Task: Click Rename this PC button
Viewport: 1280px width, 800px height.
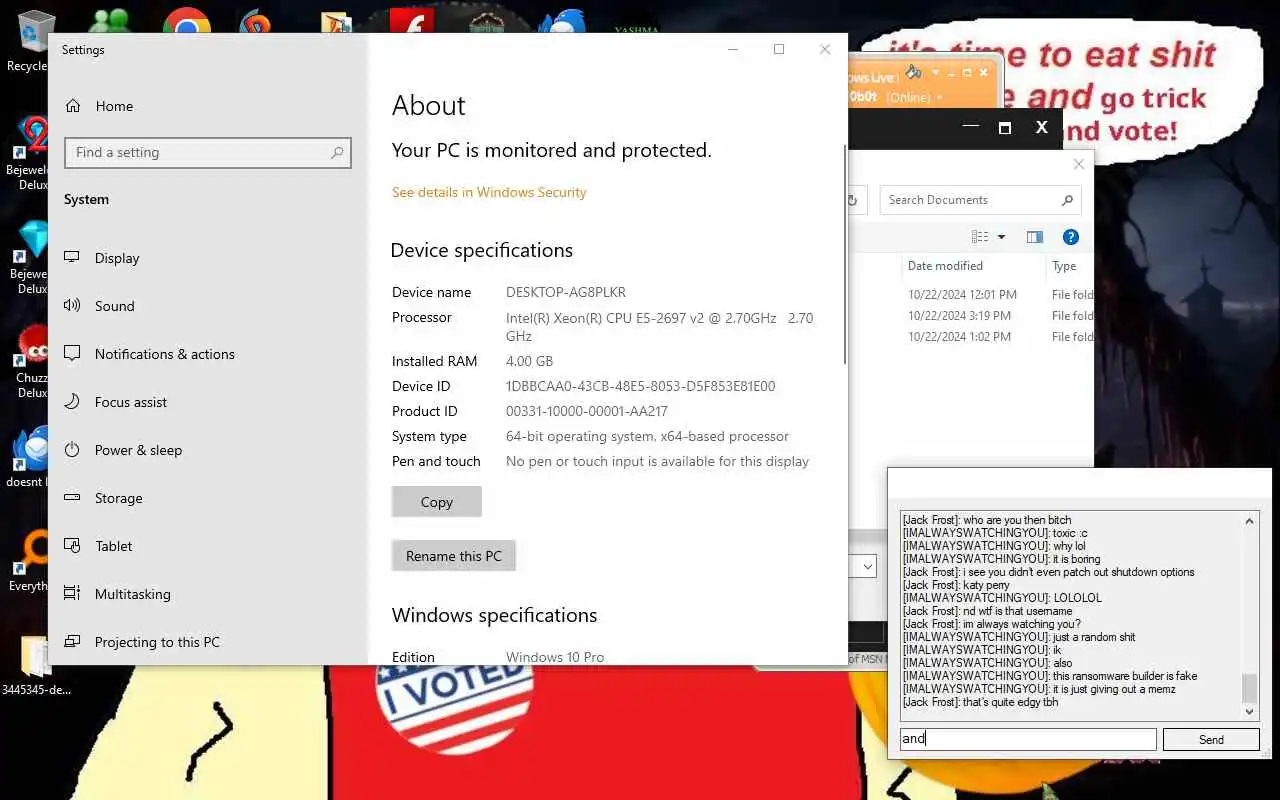Action: [454, 556]
